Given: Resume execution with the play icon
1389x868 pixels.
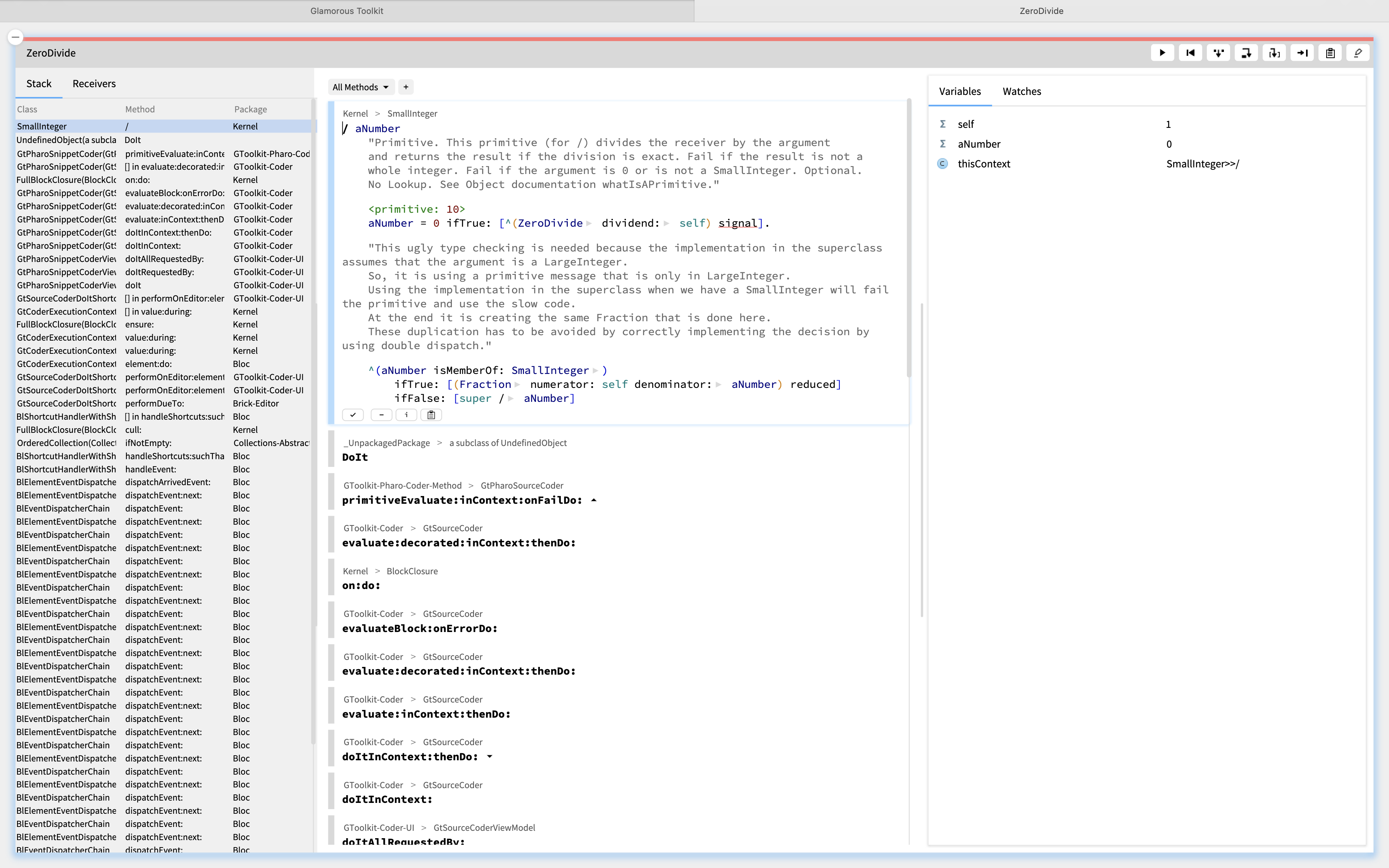Looking at the screenshot, I should point(1162,52).
